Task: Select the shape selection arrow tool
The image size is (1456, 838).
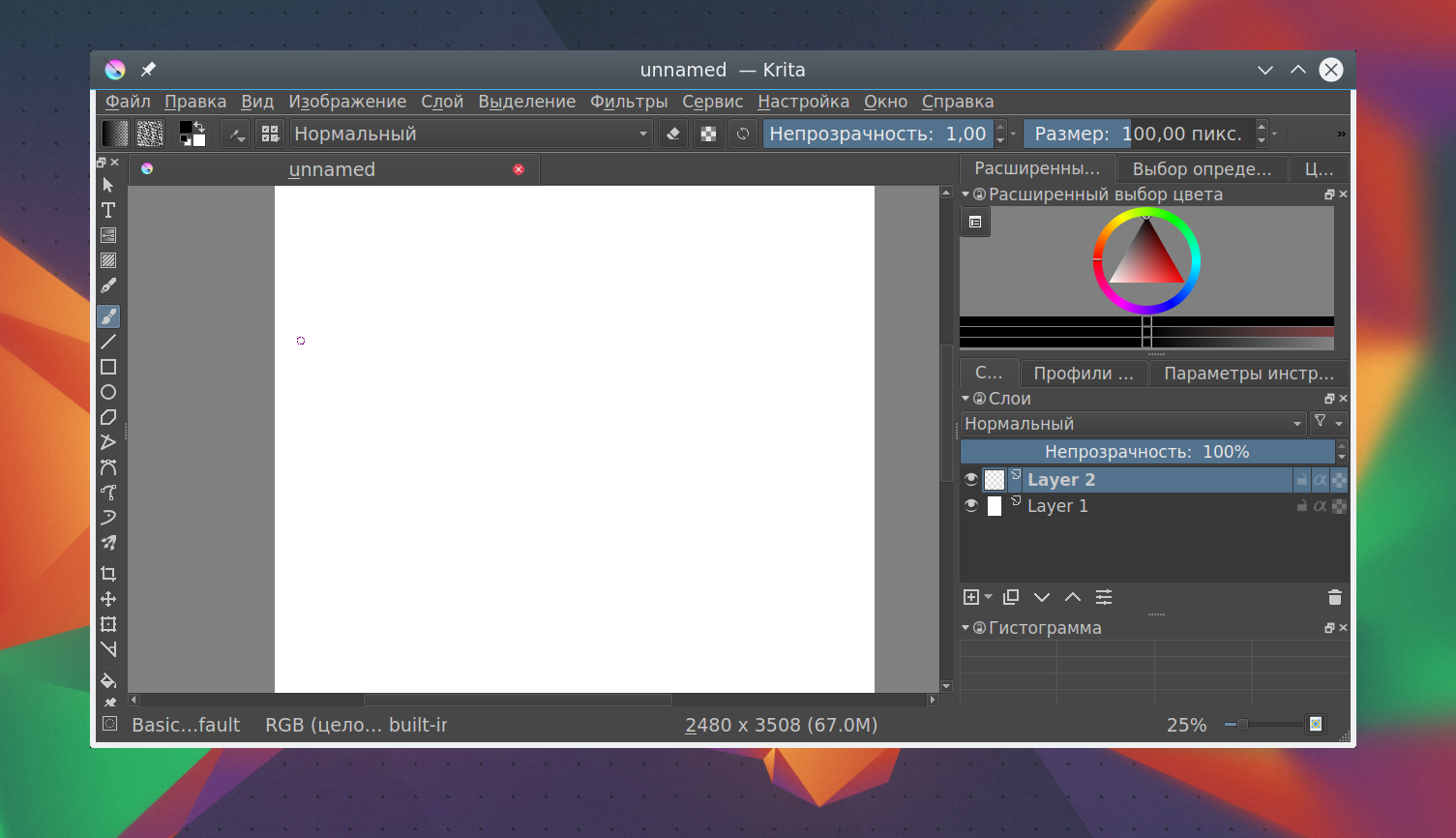Action: [x=108, y=185]
